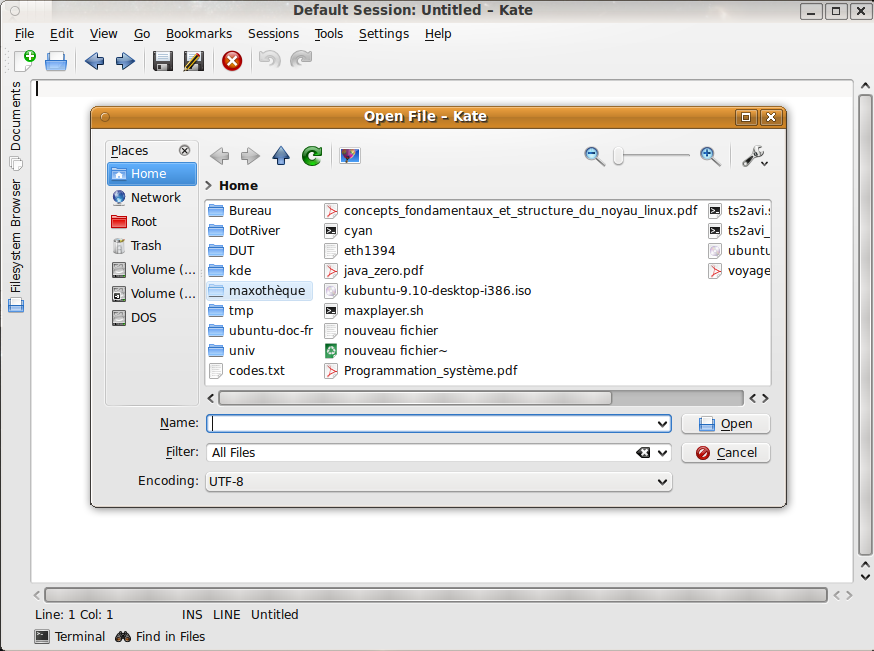Select the eth1394 file

(360, 251)
